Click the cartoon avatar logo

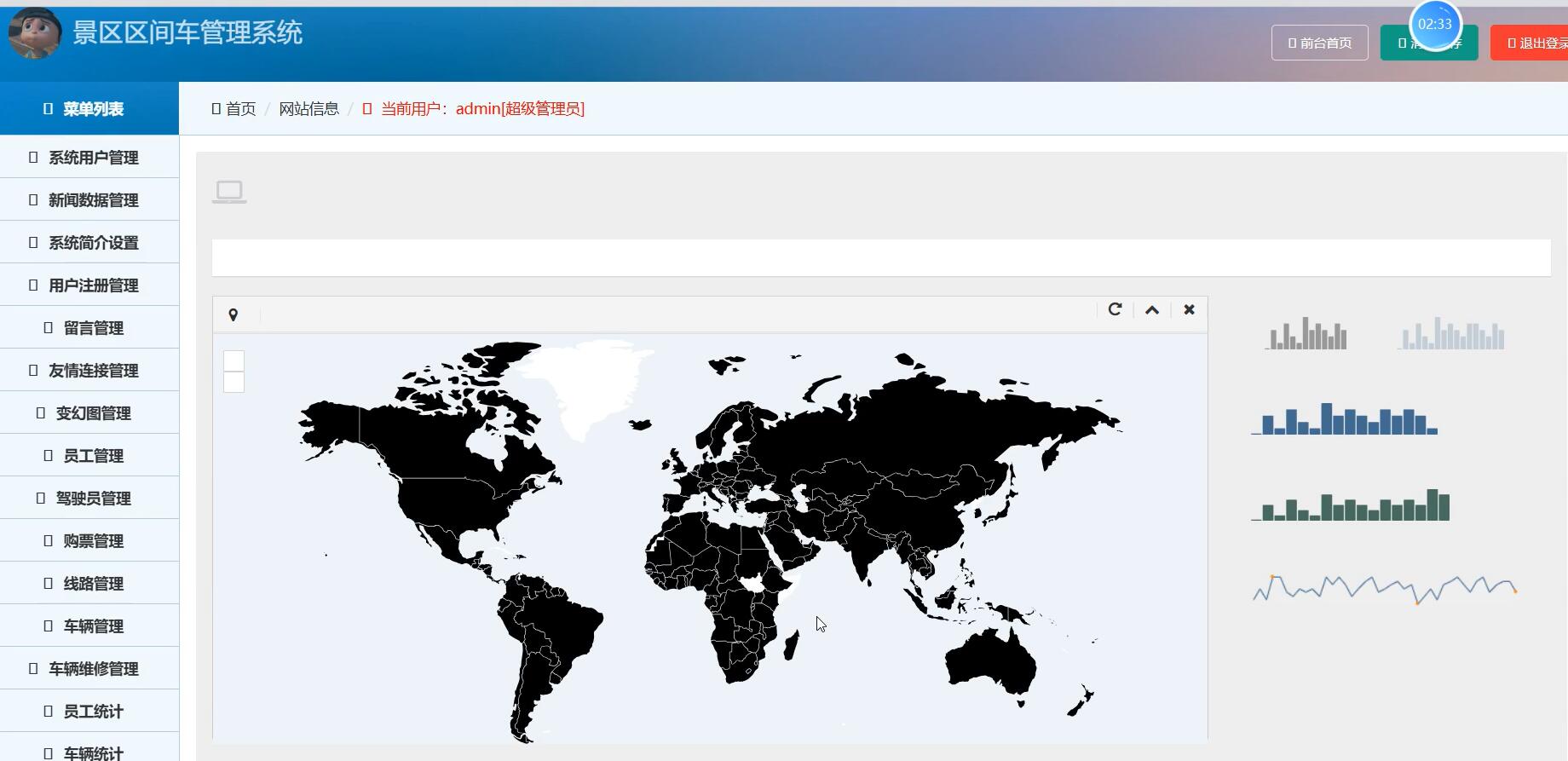coord(35,33)
